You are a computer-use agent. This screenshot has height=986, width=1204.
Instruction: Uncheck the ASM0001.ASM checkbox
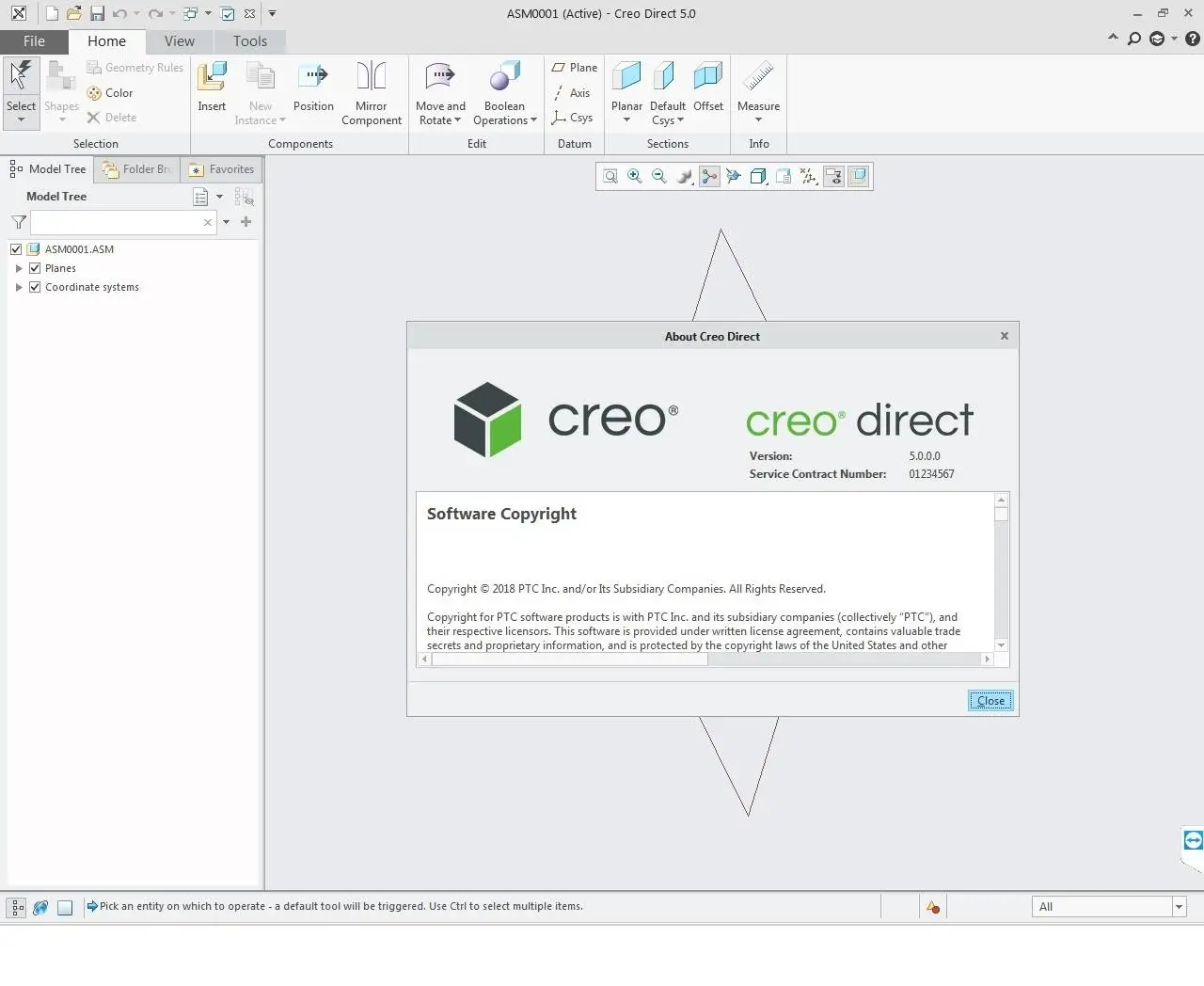pyautogui.click(x=16, y=249)
